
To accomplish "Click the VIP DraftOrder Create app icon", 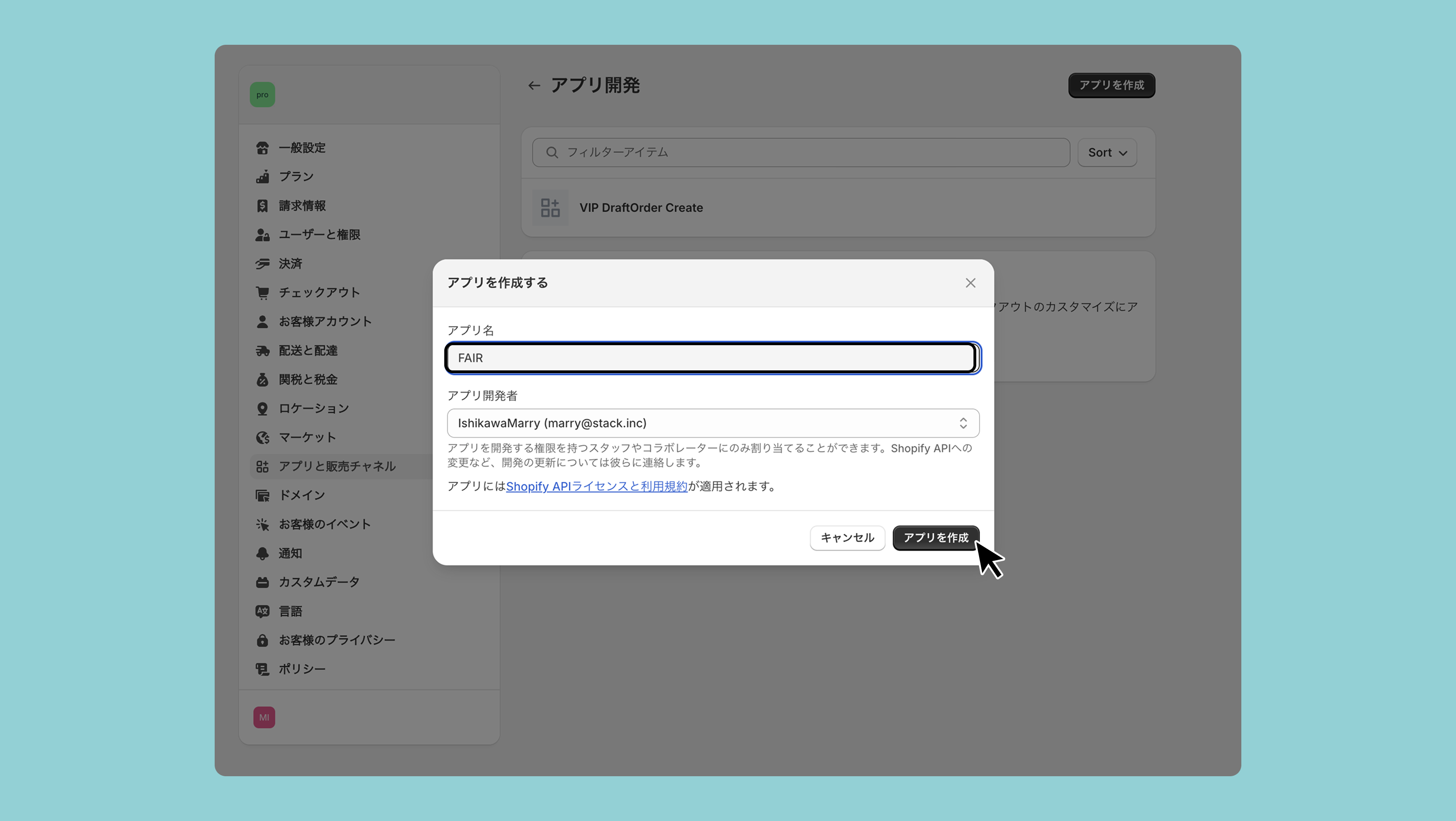I will click(x=550, y=208).
